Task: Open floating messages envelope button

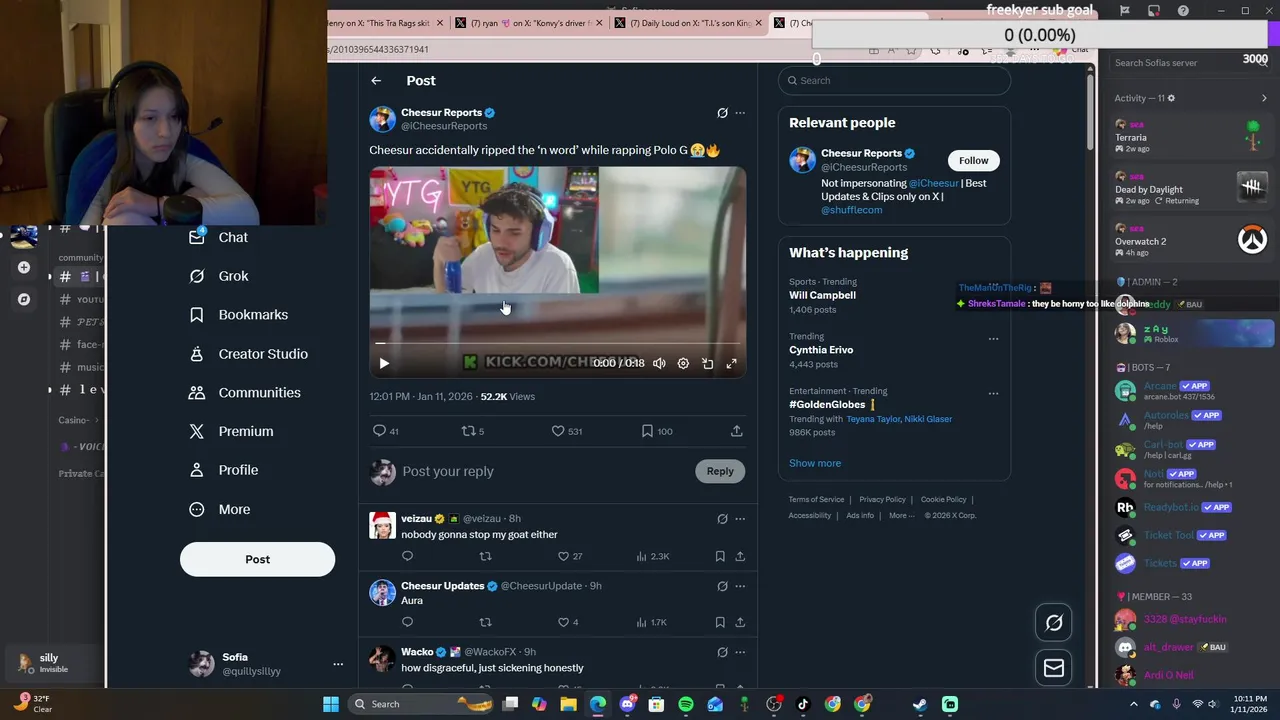Action: (x=1054, y=668)
